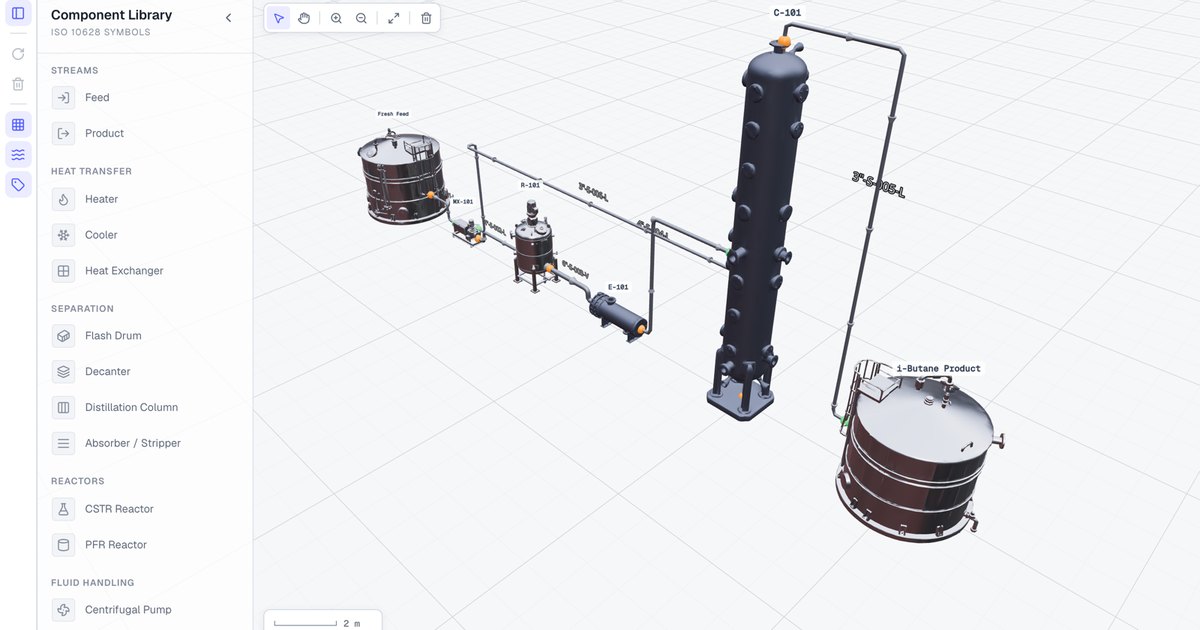Click the delete trash icon in canvas toolbar

pyautogui.click(x=426, y=18)
